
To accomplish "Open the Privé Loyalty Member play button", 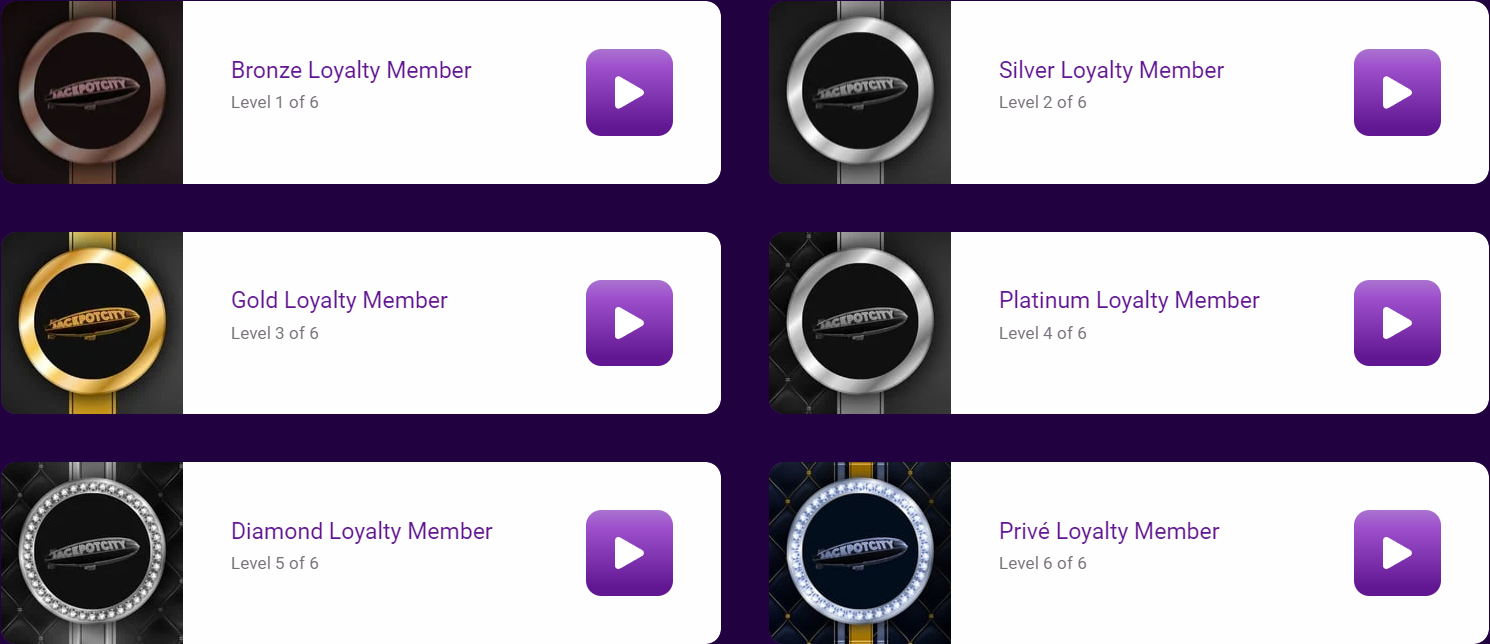I will [1397, 553].
